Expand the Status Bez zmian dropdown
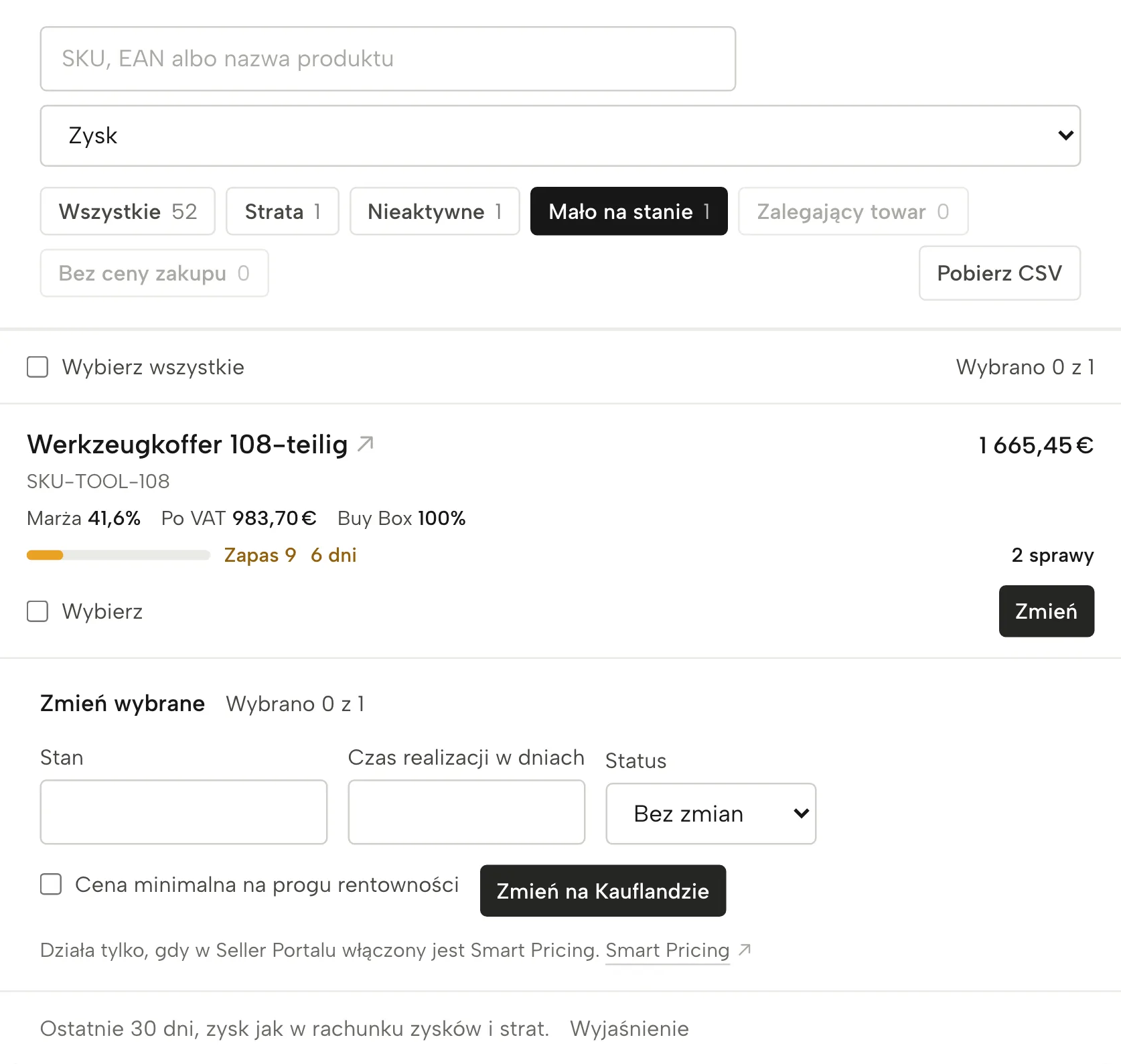 pyautogui.click(x=711, y=814)
